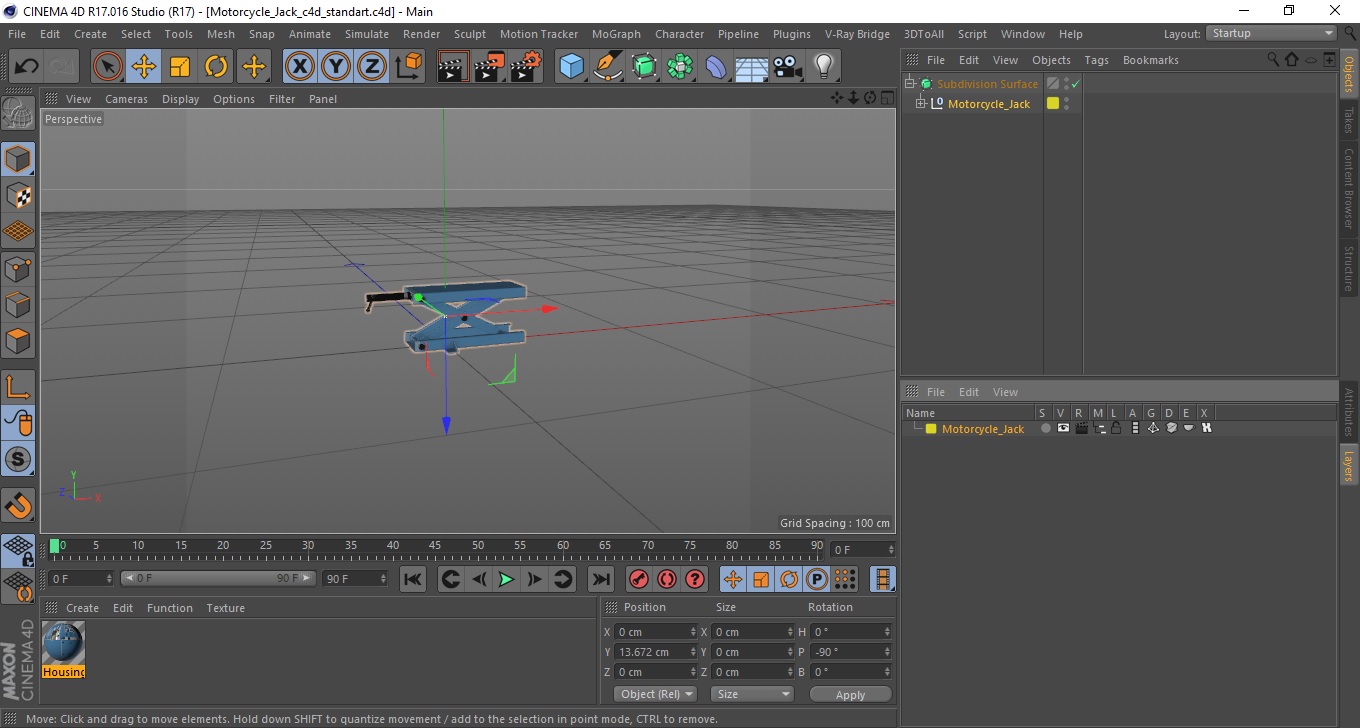Go to start of animation
Viewport: 1360px width, 728px height.
coord(413,579)
